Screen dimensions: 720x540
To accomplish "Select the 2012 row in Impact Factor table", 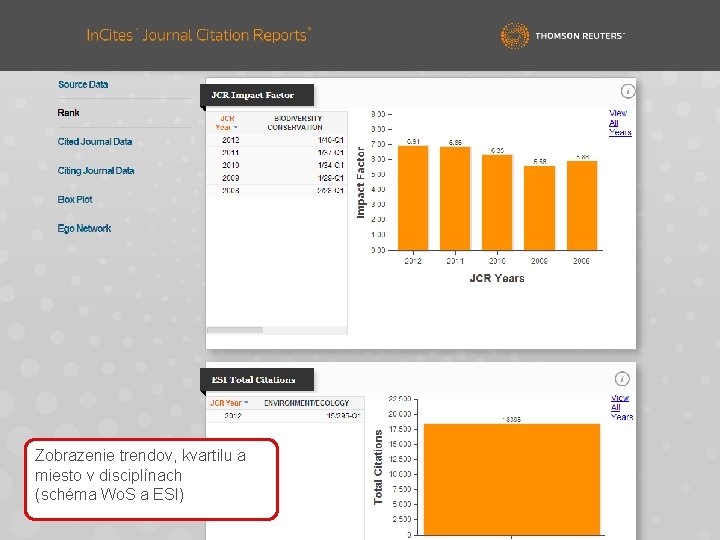I will 276,140.
